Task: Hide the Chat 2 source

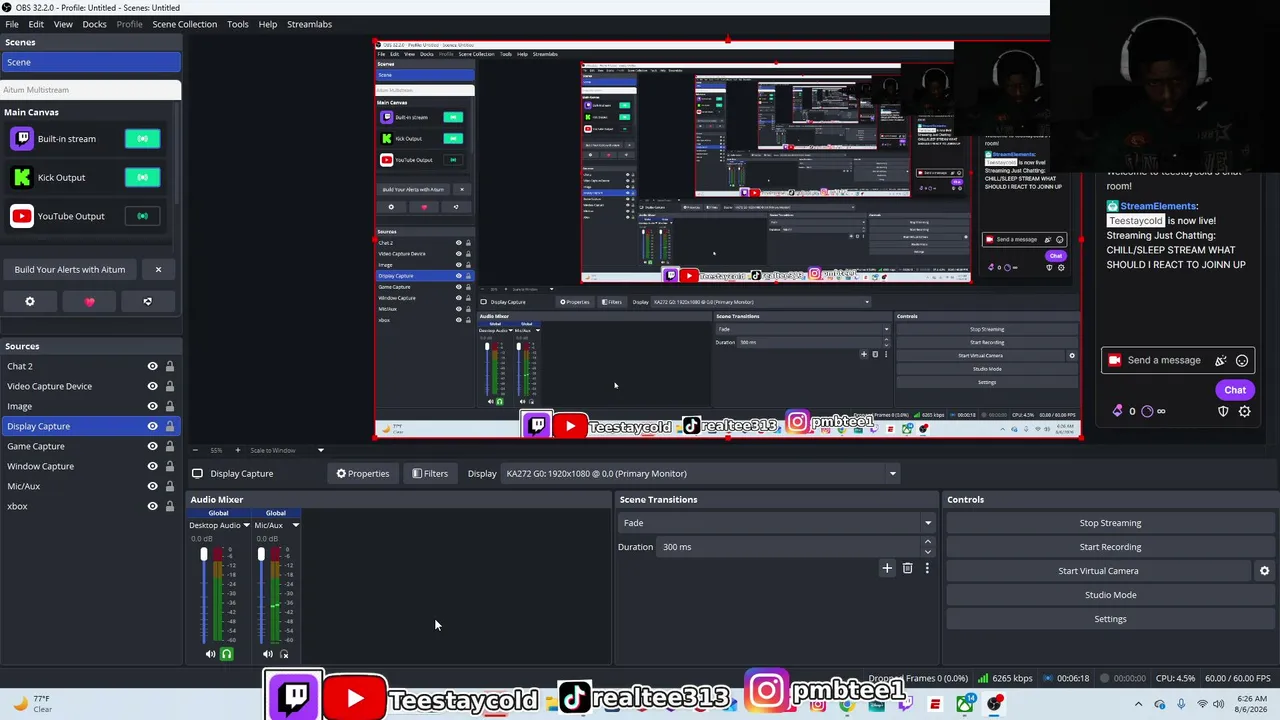Action: 152,366
